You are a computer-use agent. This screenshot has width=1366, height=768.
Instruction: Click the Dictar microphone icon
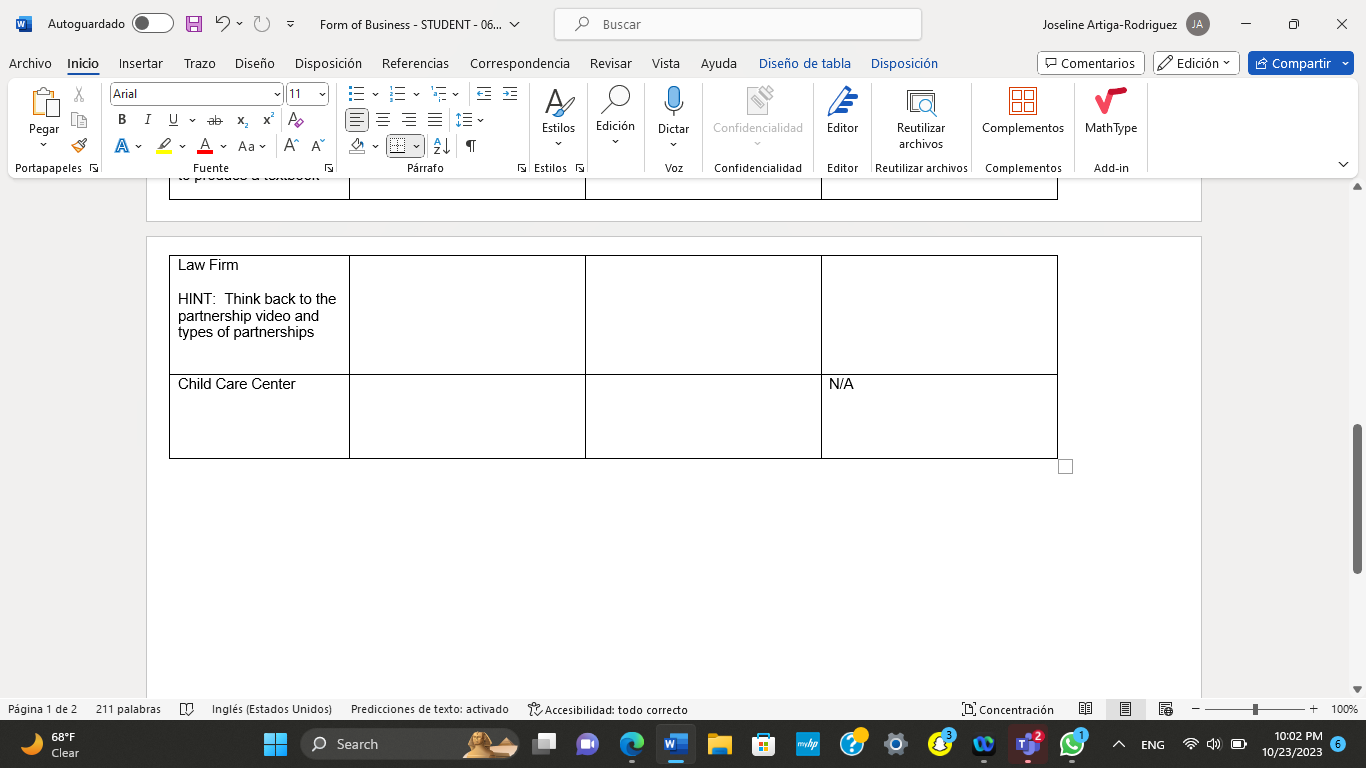pyautogui.click(x=673, y=101)
